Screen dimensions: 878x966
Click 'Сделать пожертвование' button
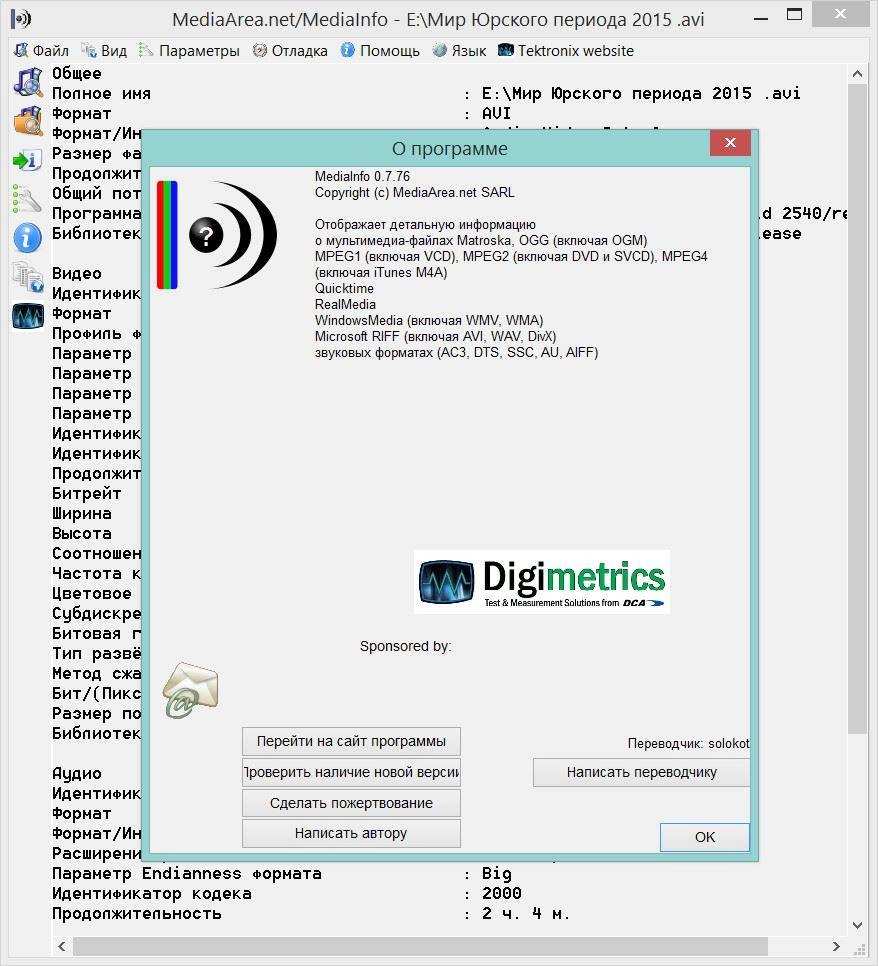(351, 803)
